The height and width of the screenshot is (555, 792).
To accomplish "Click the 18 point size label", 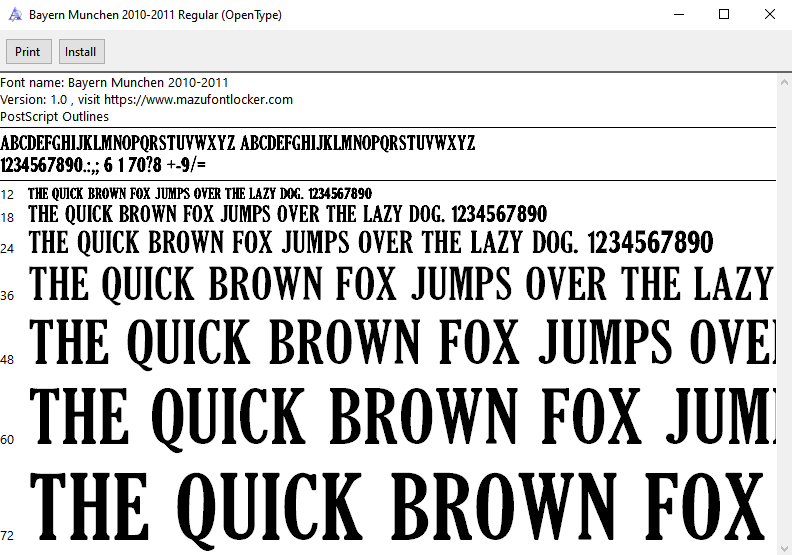I will [8, 218].
